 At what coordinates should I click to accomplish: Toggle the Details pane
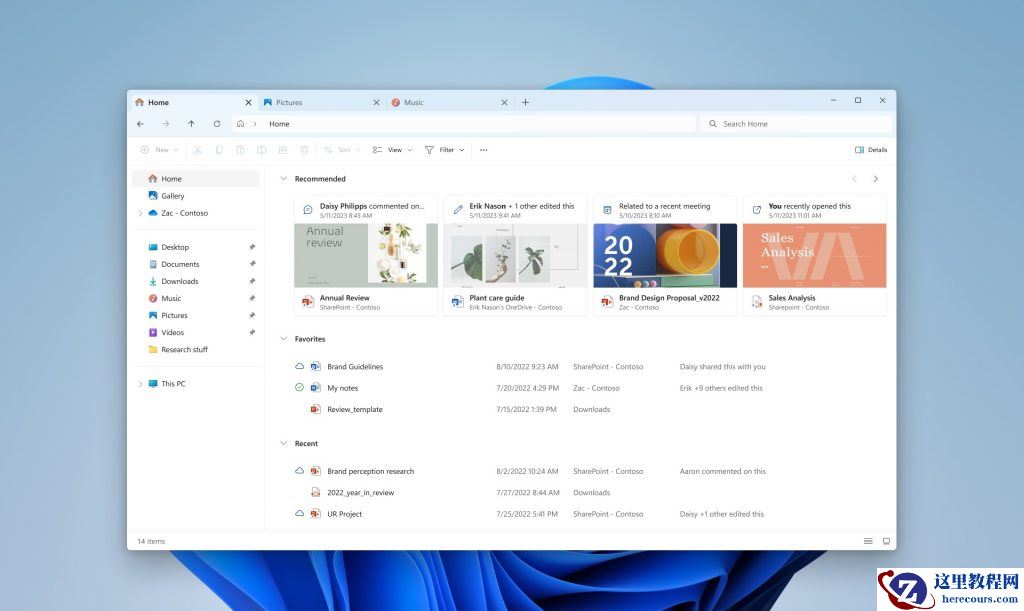(x=869, y=149)
